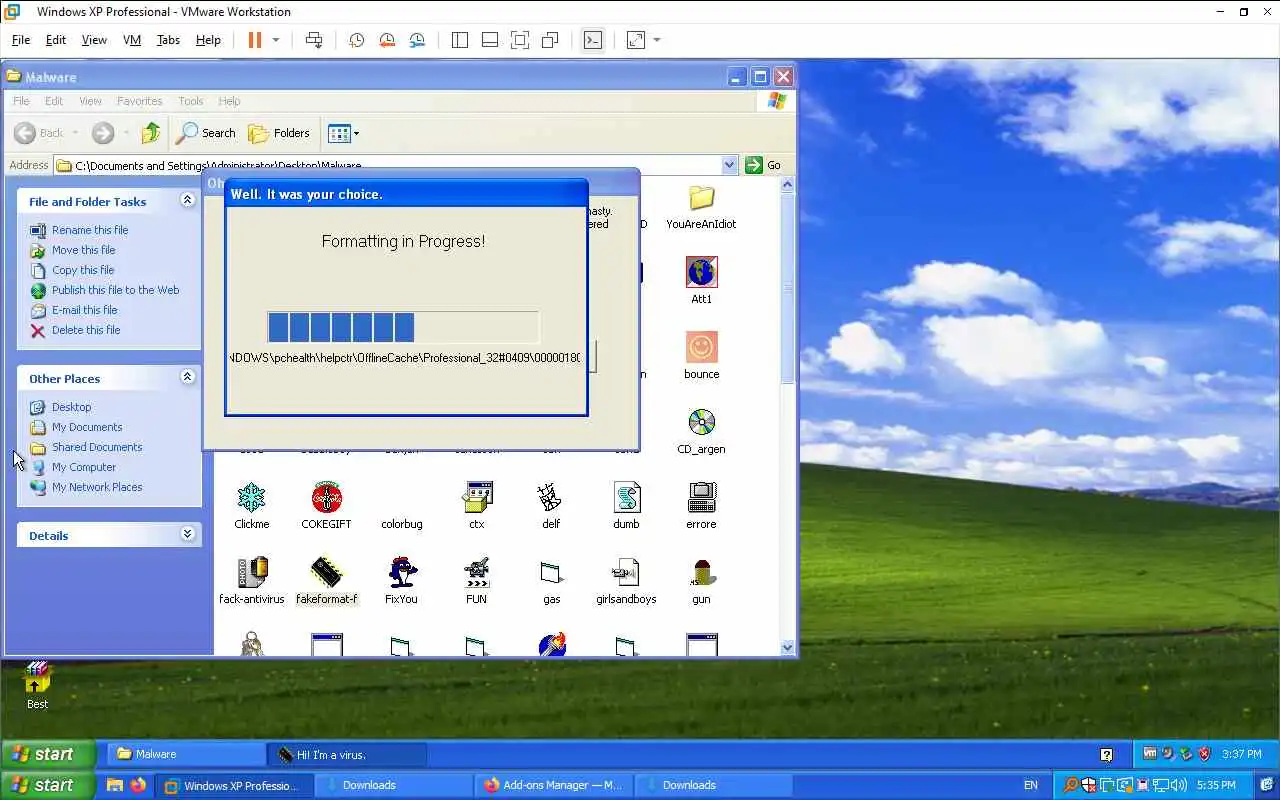This screenshot has width=1280, height=800.
Task: Click the Go button next to address bar
Action: (x=764, y=165)
